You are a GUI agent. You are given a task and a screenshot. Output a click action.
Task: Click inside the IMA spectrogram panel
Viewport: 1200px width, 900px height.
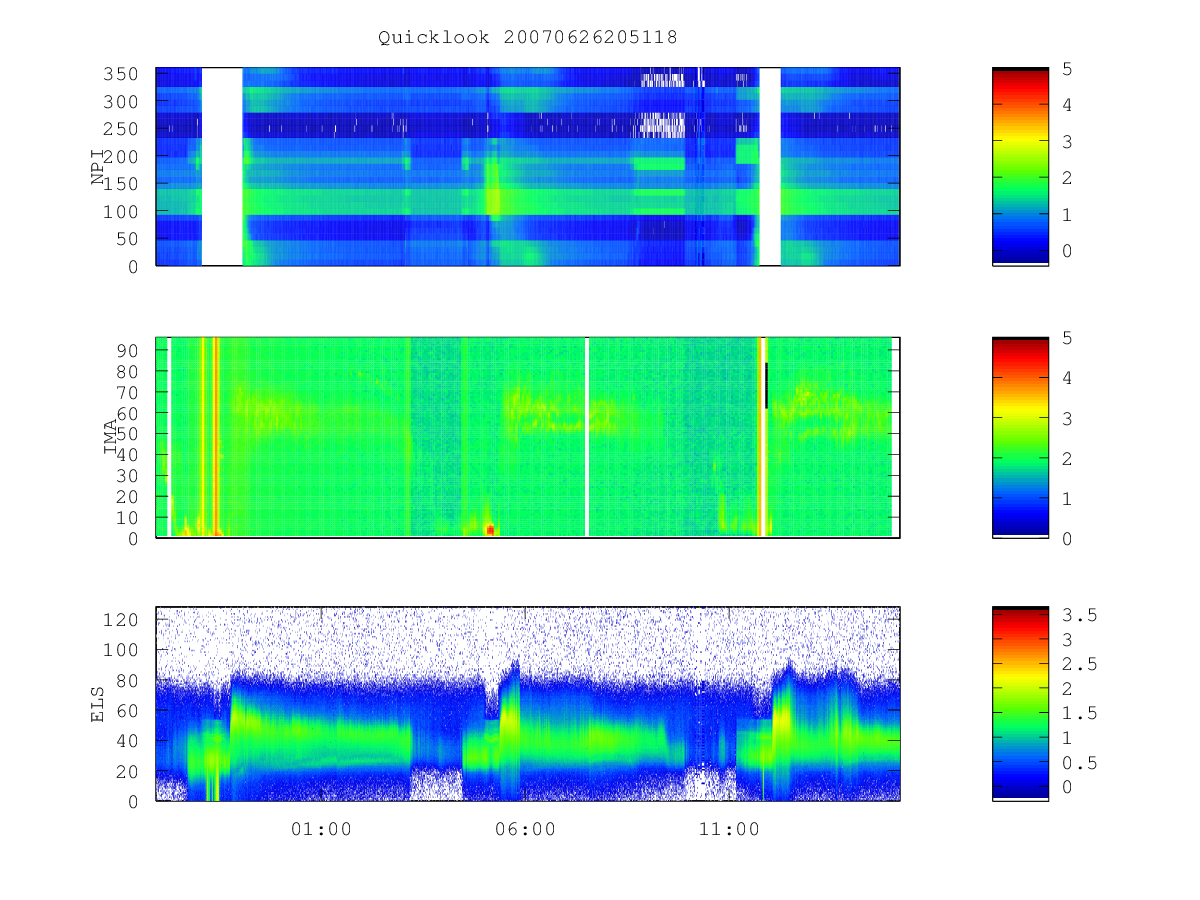[x=528, y=438]
